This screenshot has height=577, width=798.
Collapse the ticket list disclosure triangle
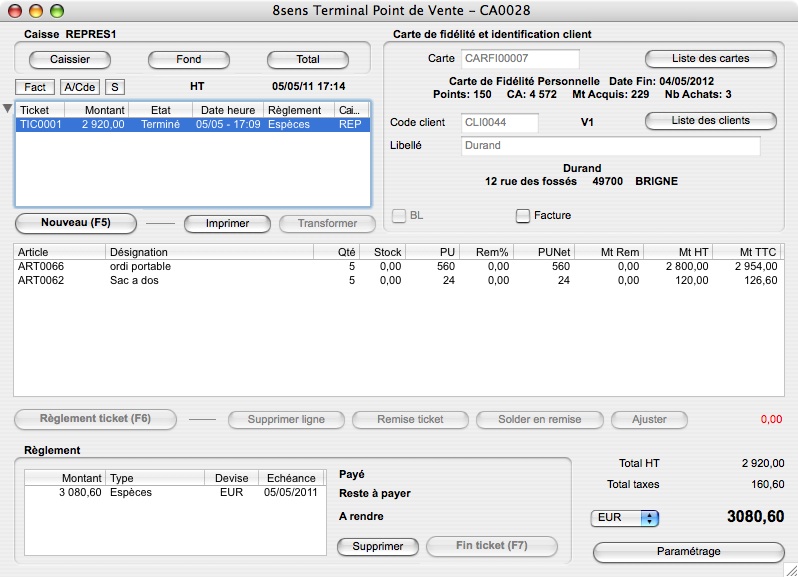point(7,108)
